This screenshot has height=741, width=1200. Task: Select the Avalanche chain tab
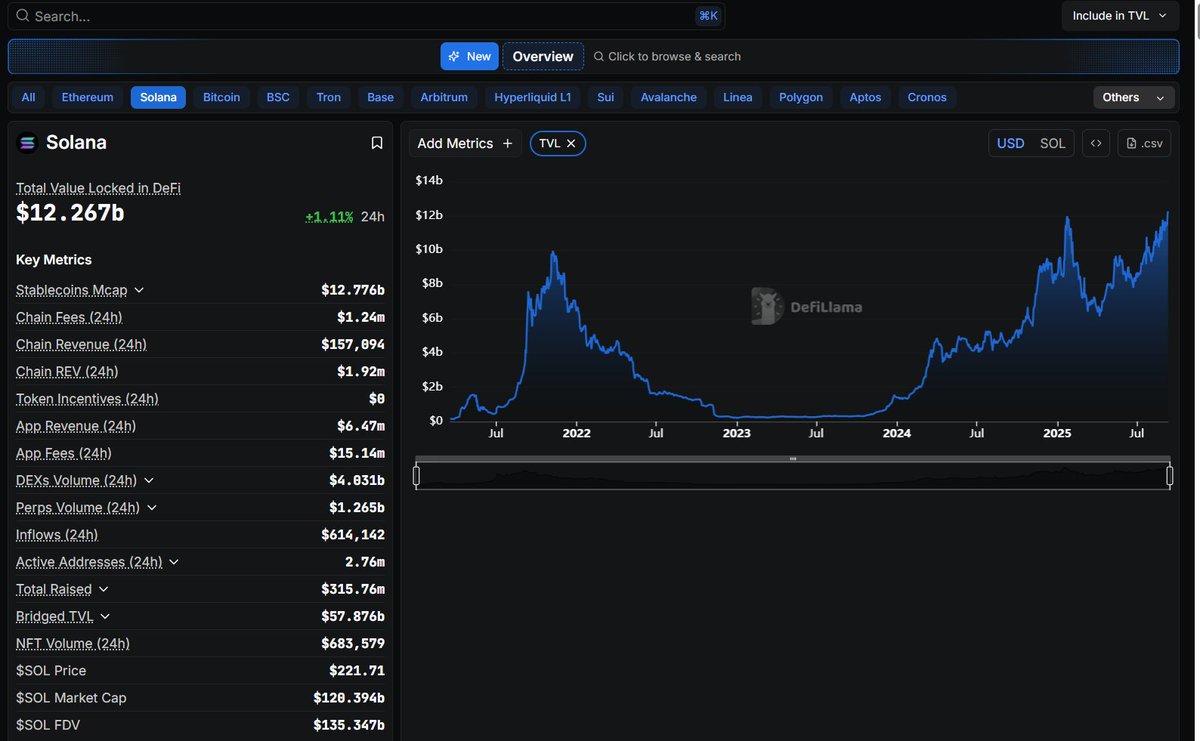click(669, 97)
